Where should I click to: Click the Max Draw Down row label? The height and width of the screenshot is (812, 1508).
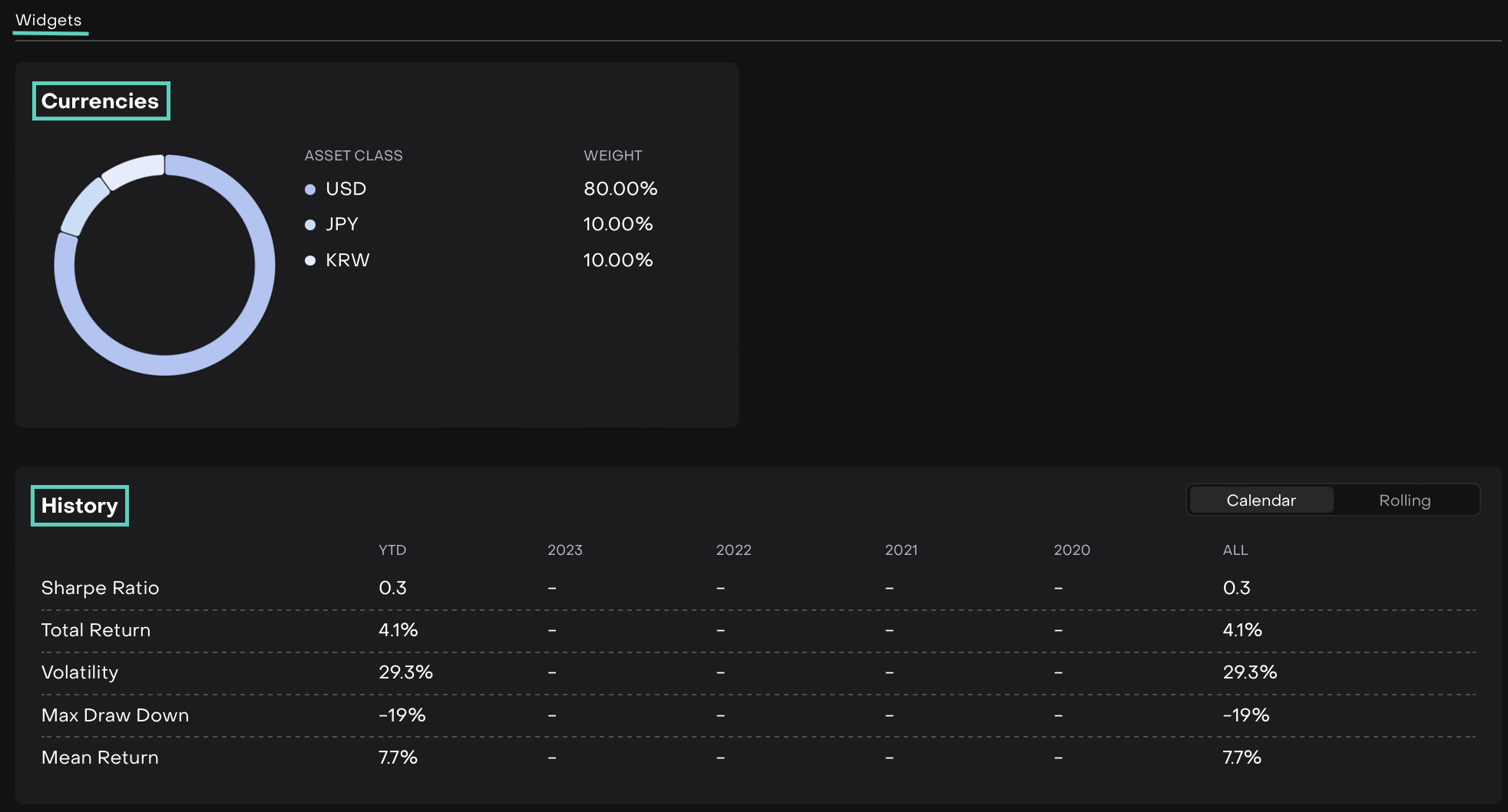[115, 715]
